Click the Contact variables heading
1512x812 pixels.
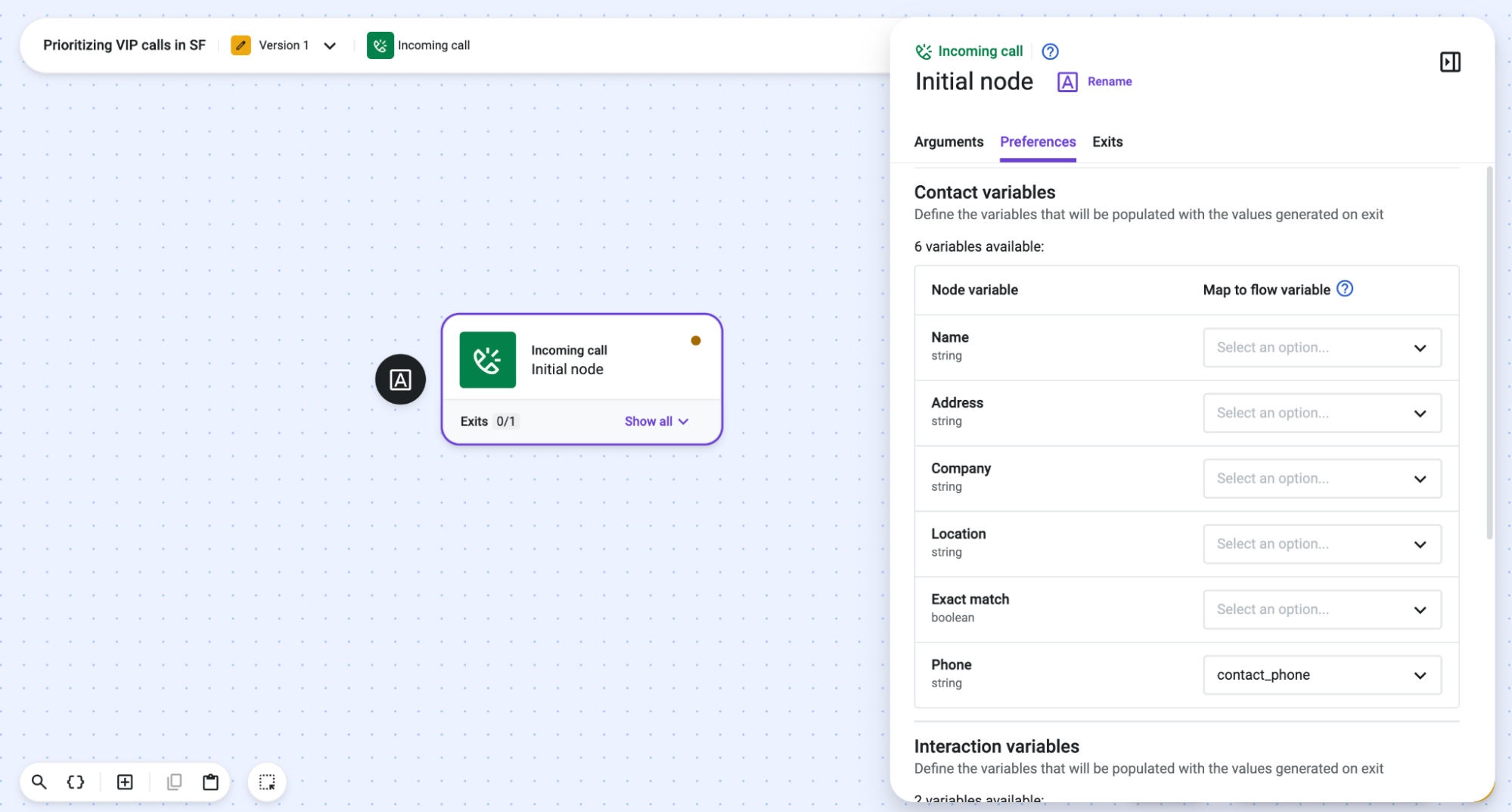[984, 192]
